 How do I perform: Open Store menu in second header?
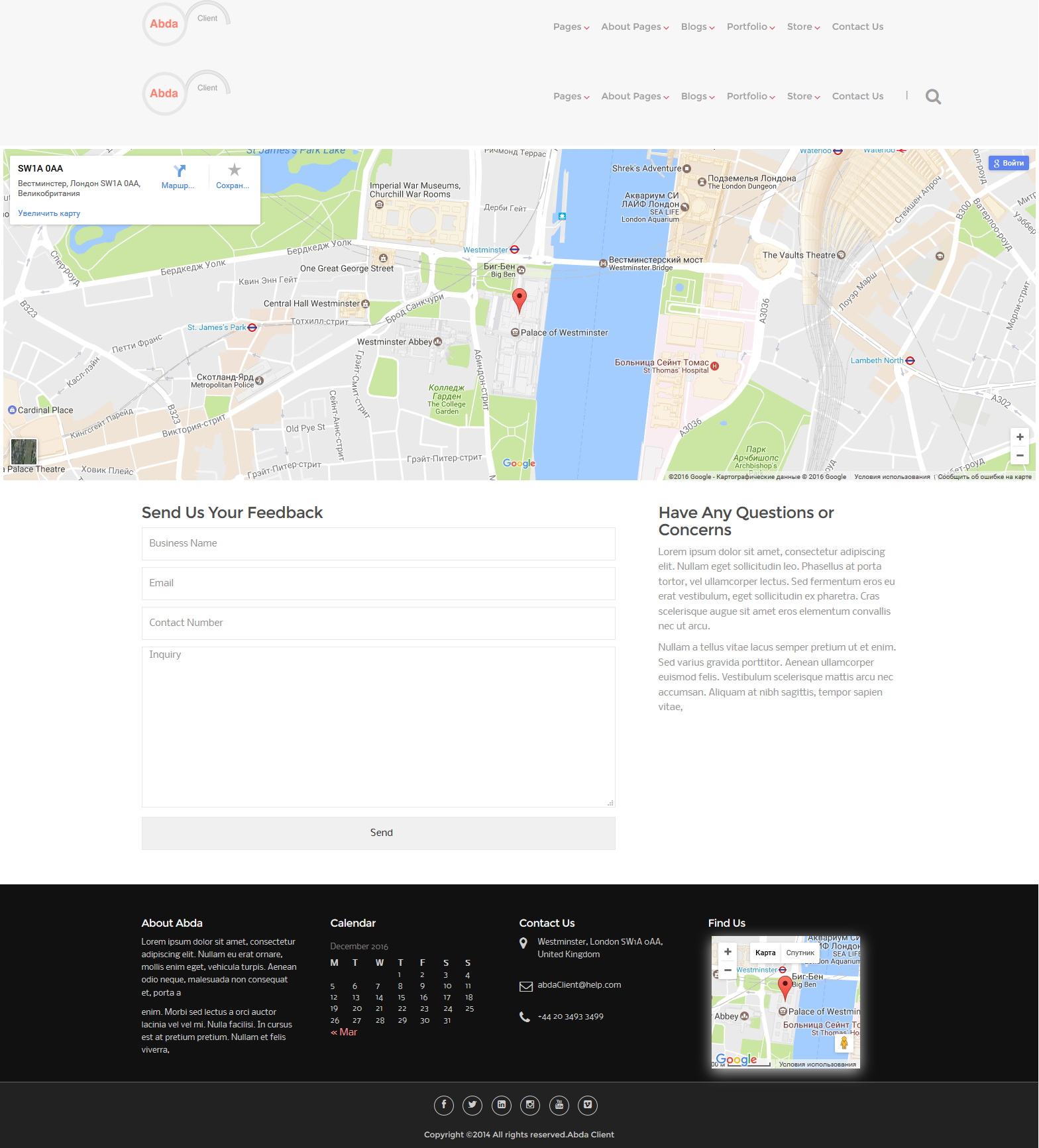[x=803, y=96]
